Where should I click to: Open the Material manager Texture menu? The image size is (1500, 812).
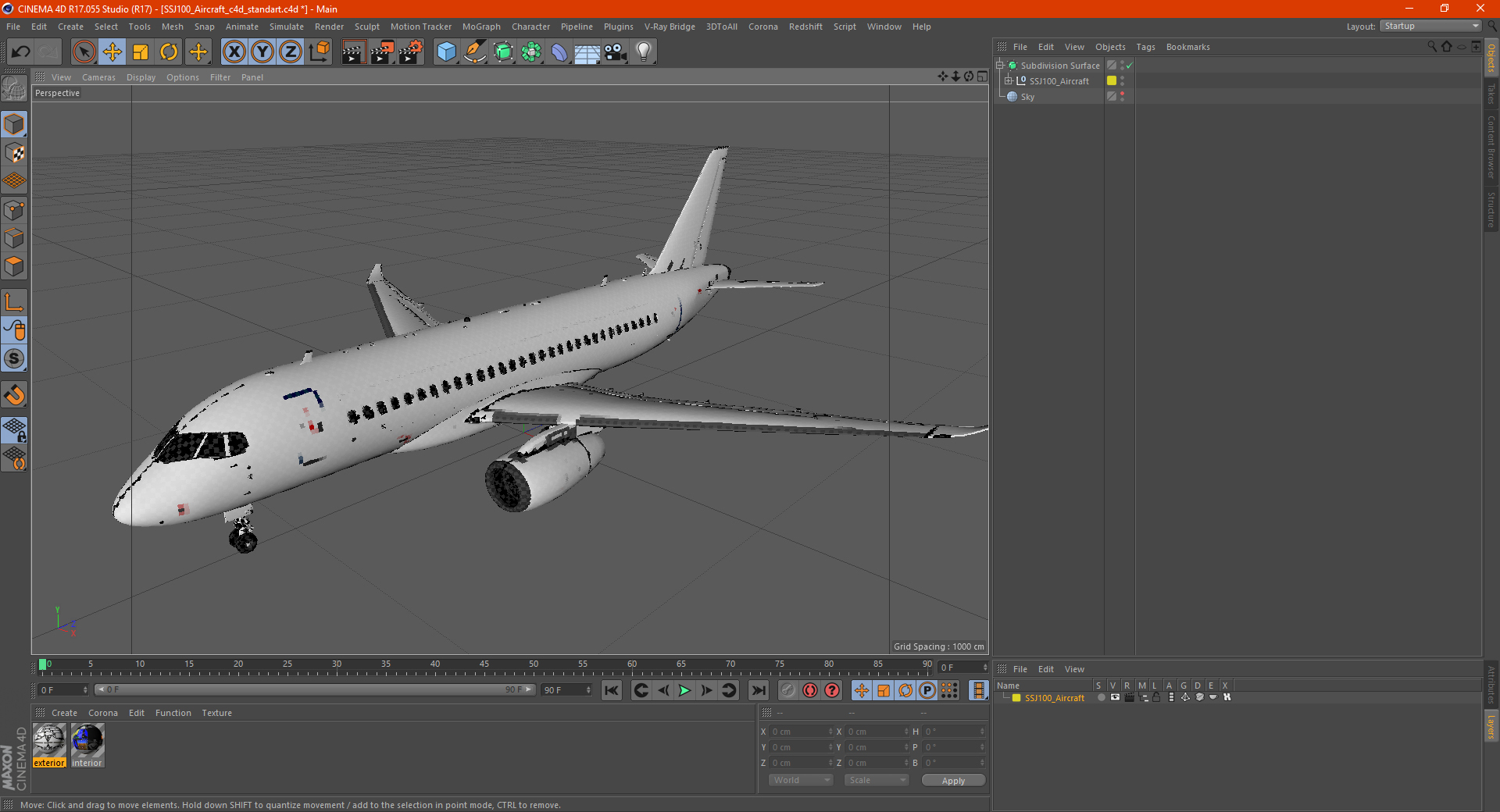coord(216,713)
